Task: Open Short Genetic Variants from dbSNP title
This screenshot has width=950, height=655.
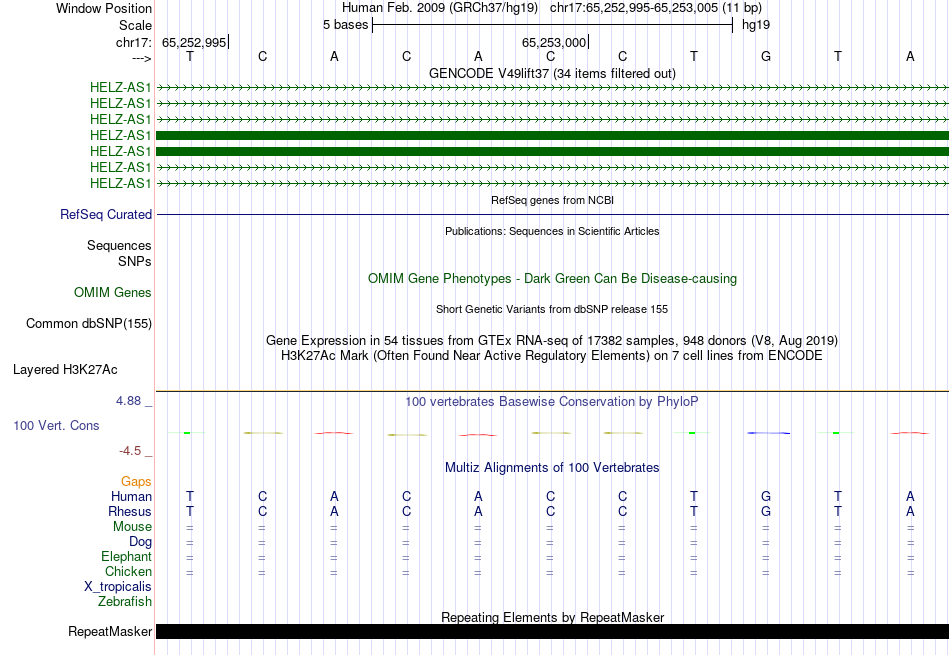Action: 552,309
